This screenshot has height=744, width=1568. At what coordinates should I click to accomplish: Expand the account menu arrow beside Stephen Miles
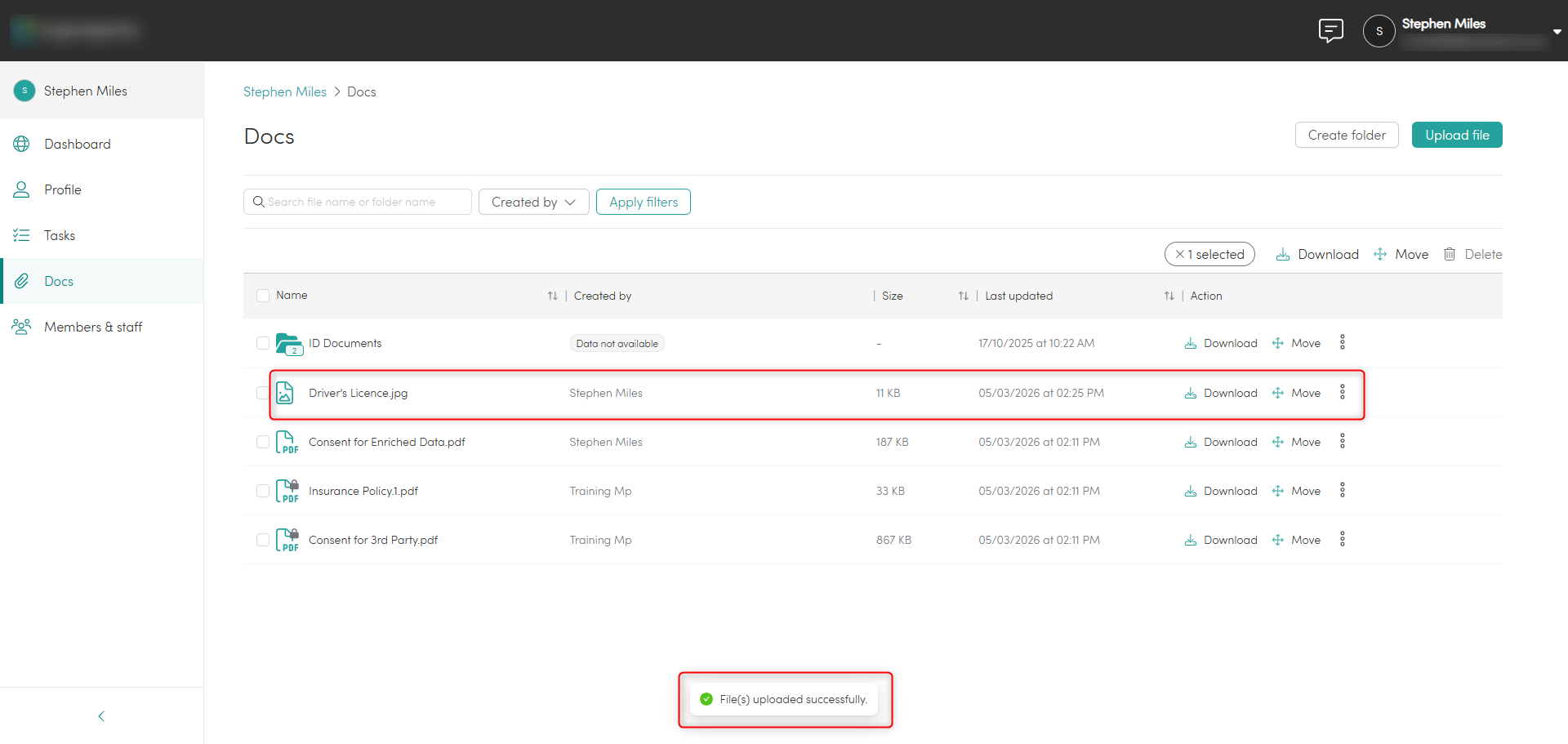point(1557,32)
